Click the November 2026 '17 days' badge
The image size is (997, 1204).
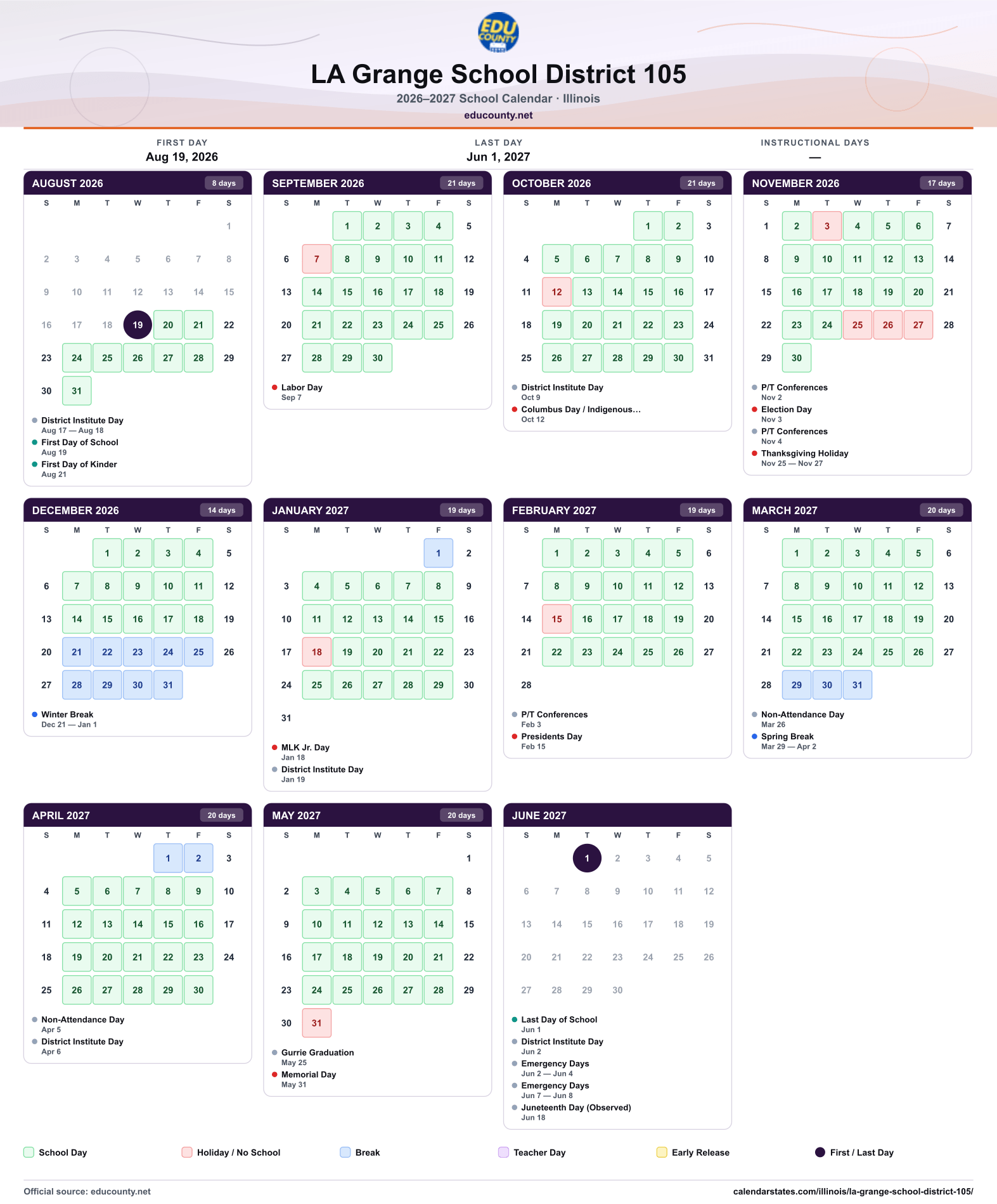coord(941,183)
